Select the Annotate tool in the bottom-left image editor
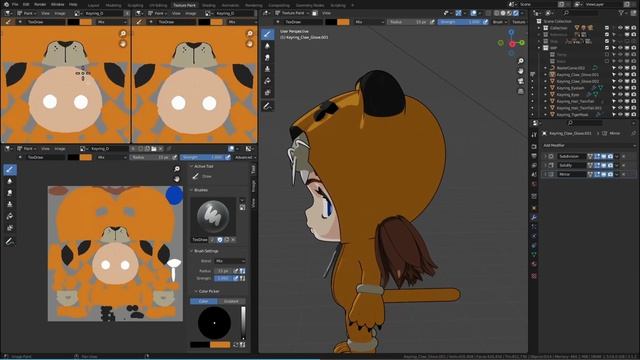Screen dimensions: 640x360 coord(10,242)
